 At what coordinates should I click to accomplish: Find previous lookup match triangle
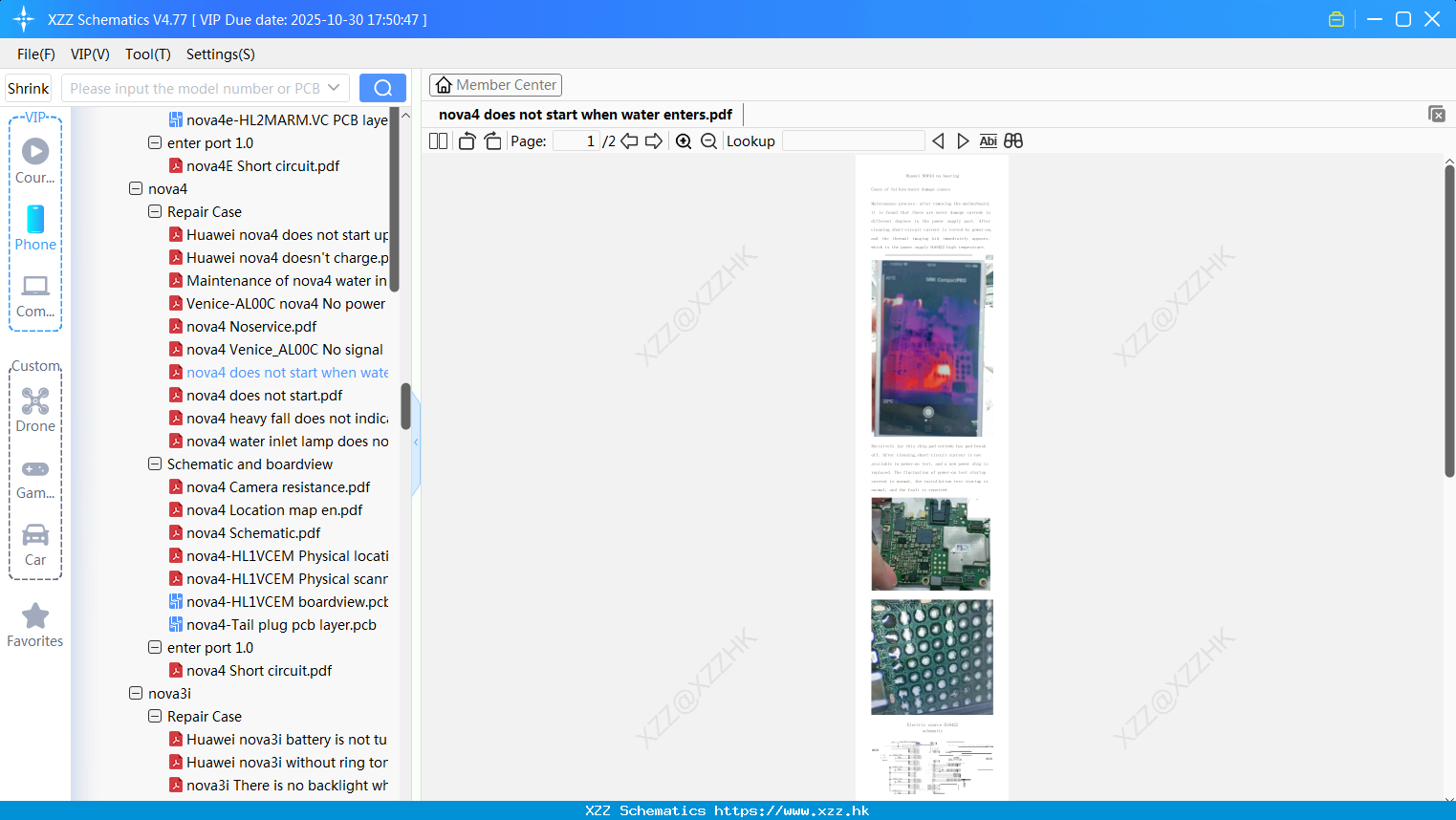click(x=938, y=140)
